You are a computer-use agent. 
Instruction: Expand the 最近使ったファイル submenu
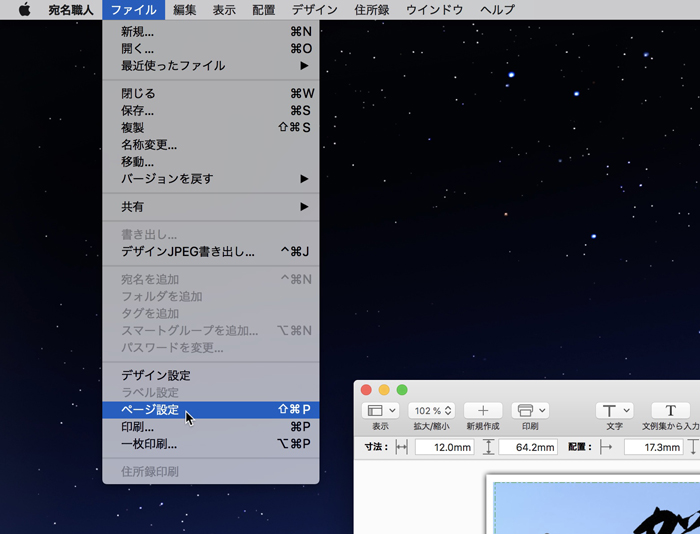click(210, 66)
